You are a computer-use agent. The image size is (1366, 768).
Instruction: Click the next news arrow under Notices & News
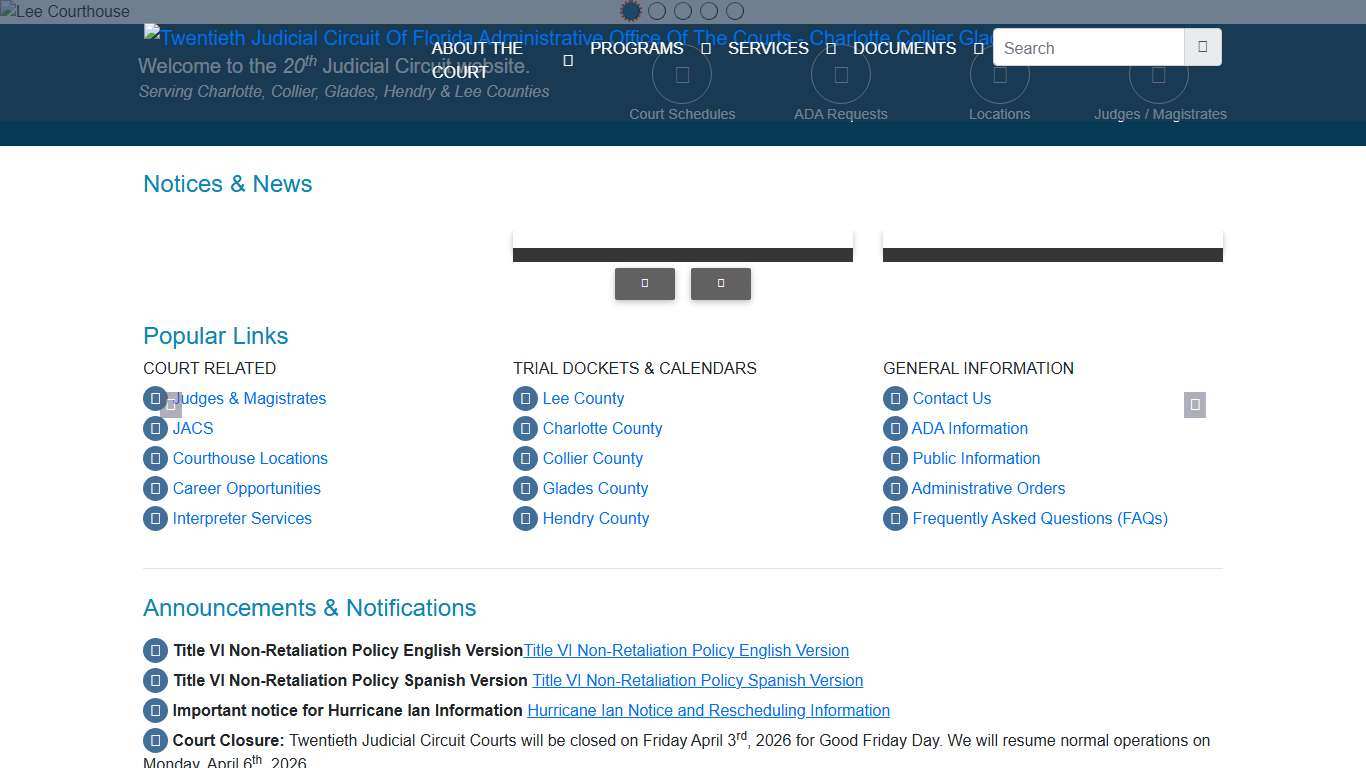(720, 284)
